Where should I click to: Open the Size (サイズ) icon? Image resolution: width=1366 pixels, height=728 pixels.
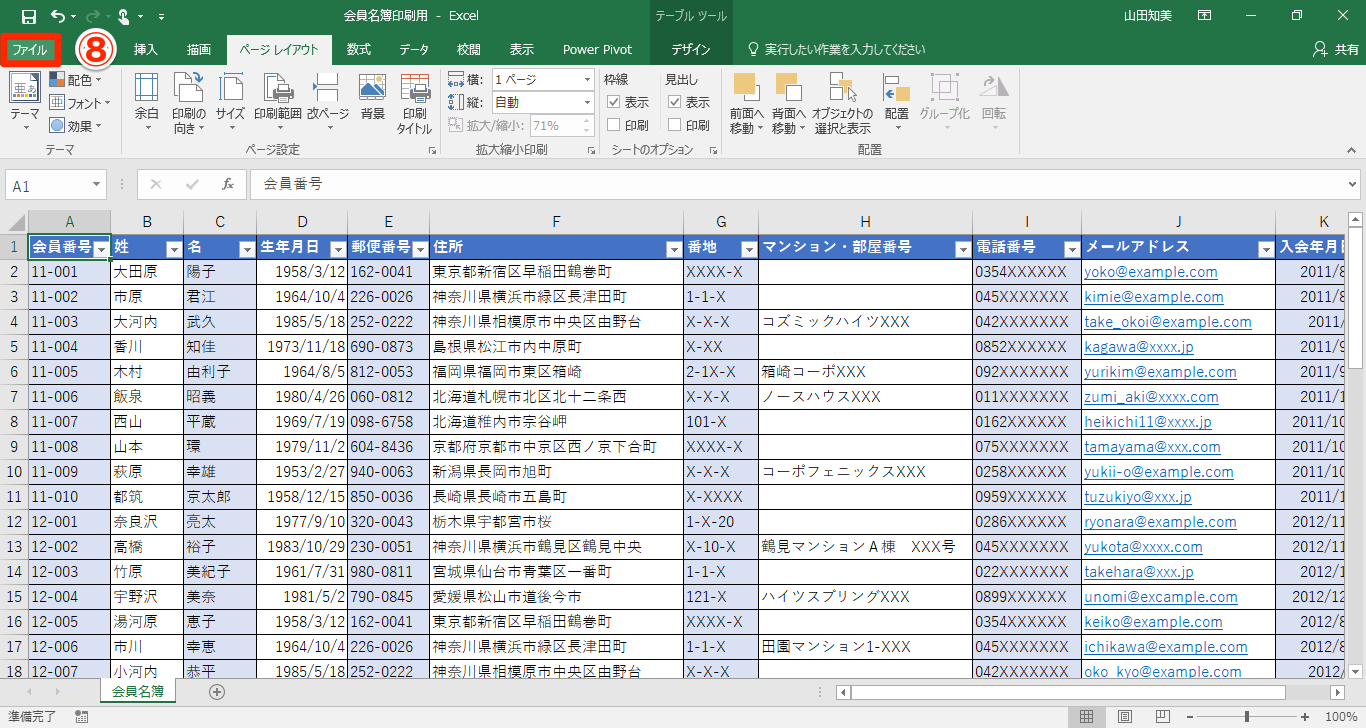(x=231, y=87)
